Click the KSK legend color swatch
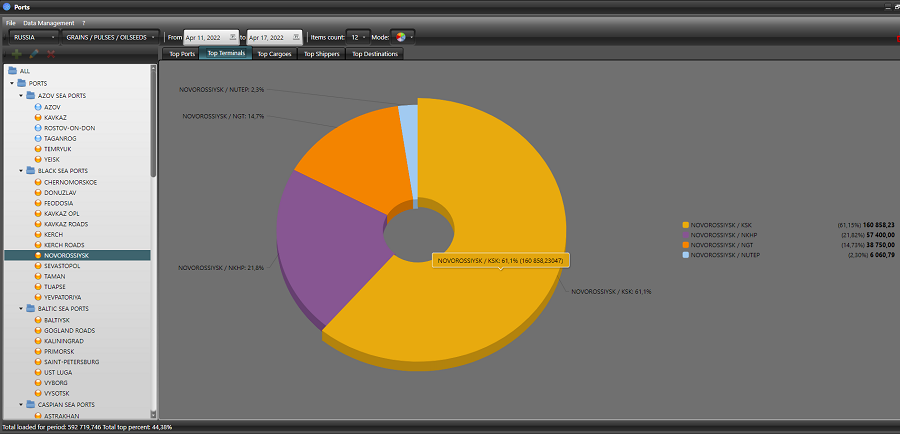Image resolution: width=900 pixels, height=434 pixels. (685, 225)
